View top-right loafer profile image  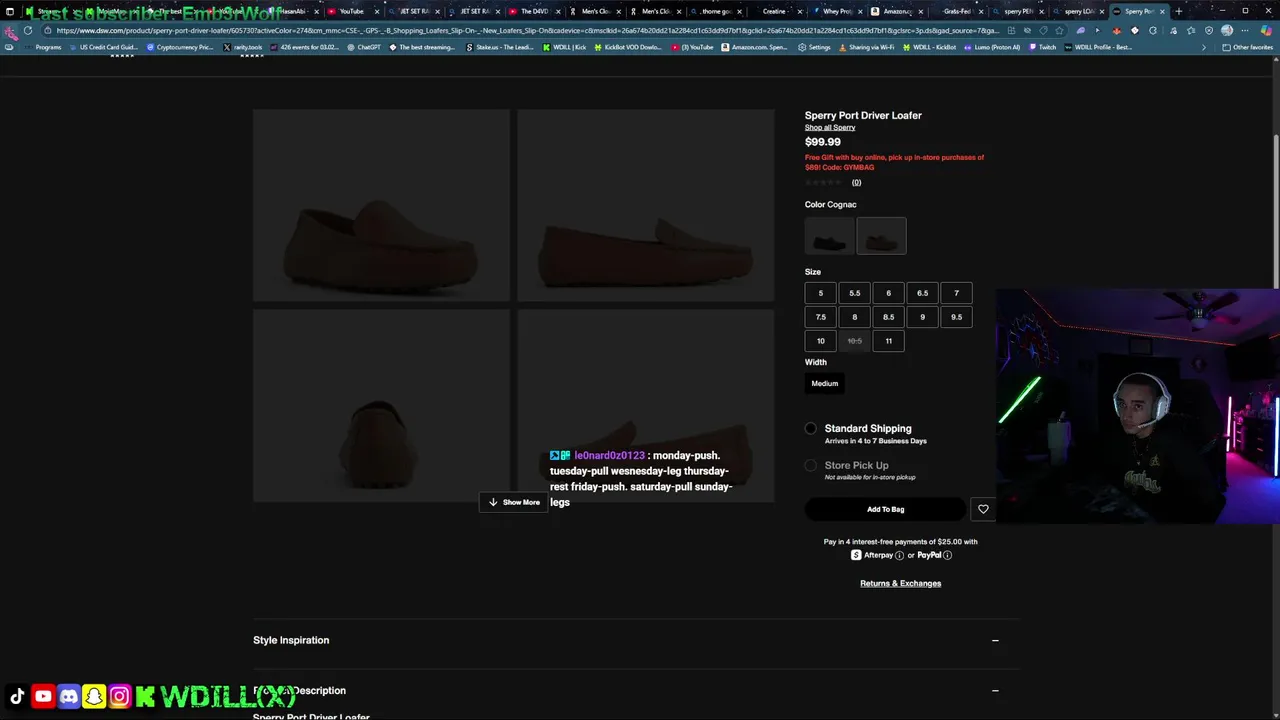(645, 205)
